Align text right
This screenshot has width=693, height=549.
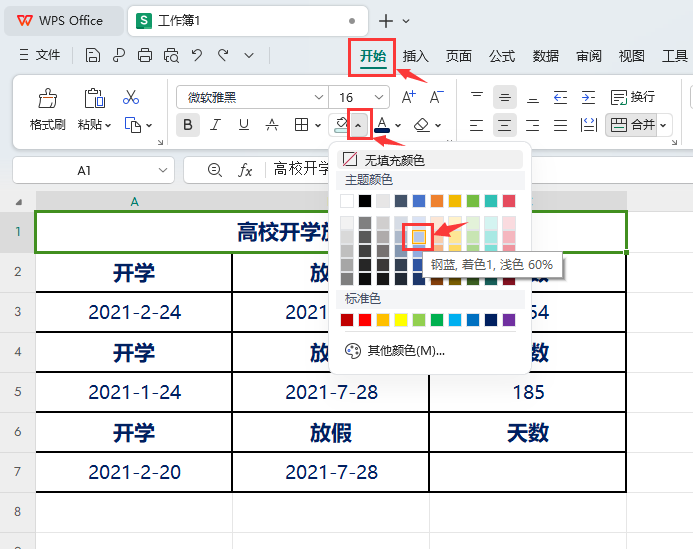[x=533, y=125]
